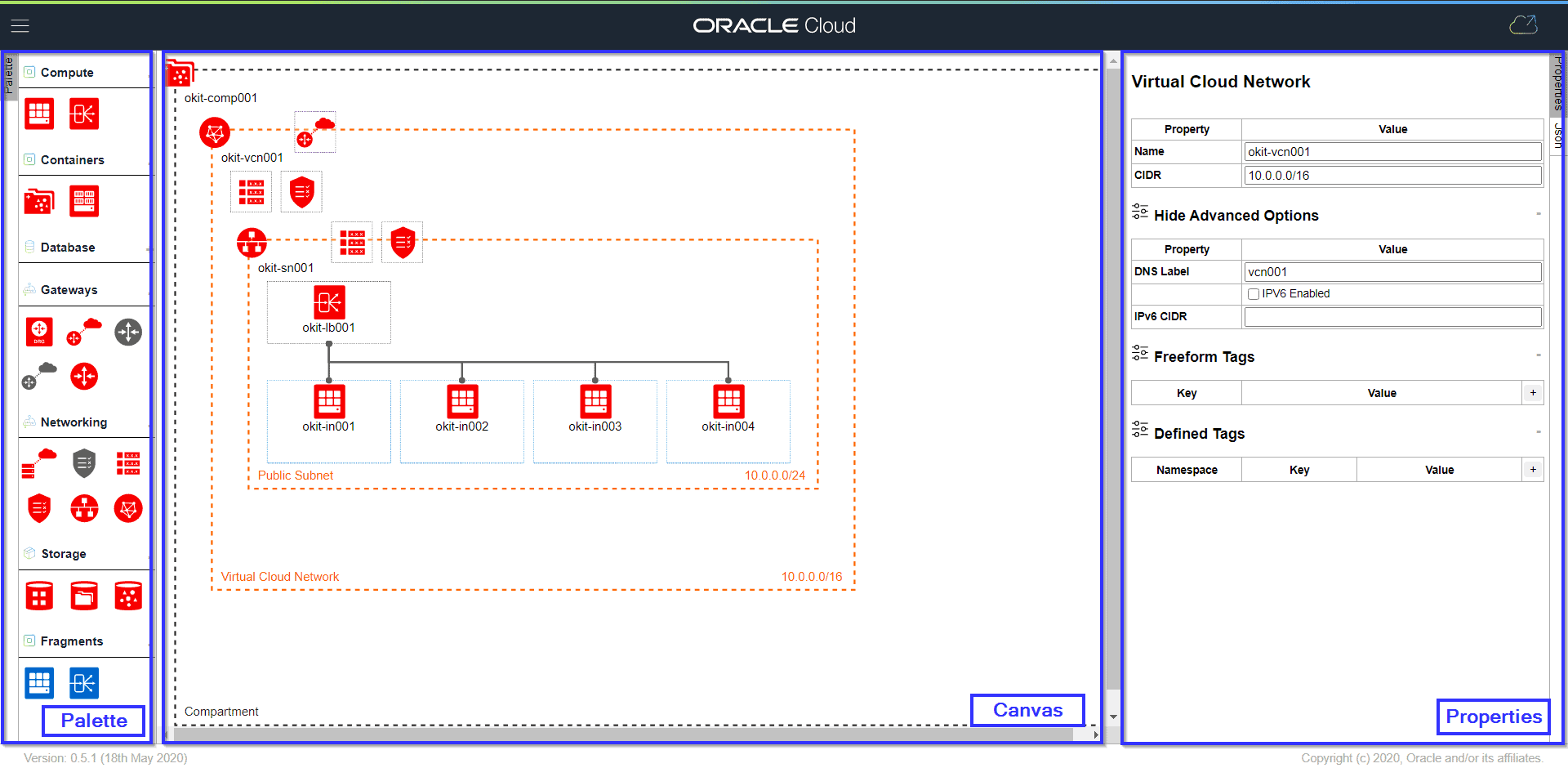This screenshot has width=1568, height=768.
Task: Select the okit-in003 instance on canvas
Action: 595,401
